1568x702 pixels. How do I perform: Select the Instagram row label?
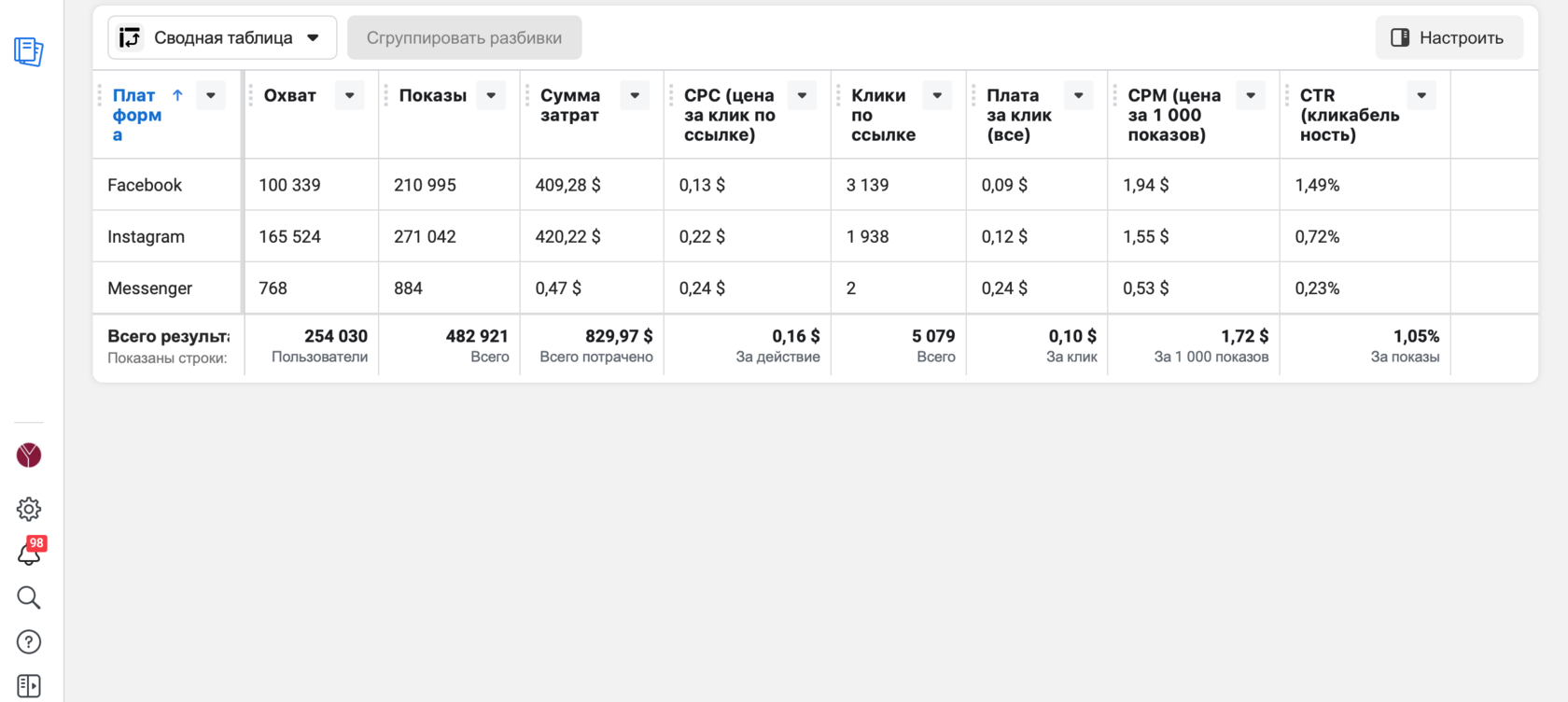(x=146, y=236)
